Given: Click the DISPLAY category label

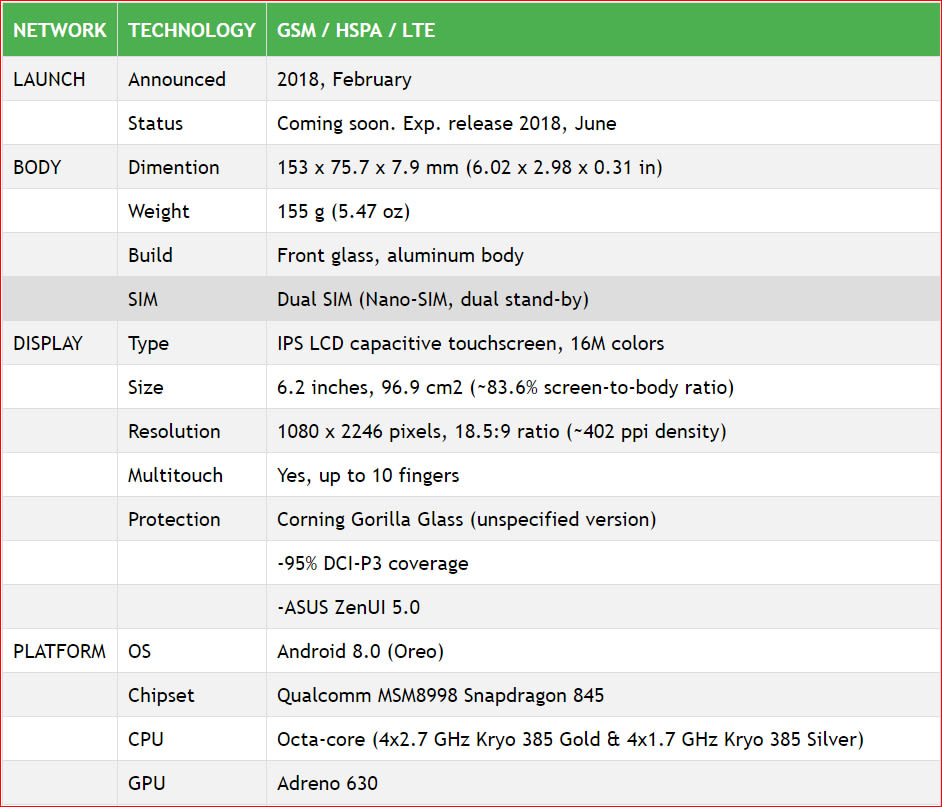Looking at the screenshot, I should point(48,343).
